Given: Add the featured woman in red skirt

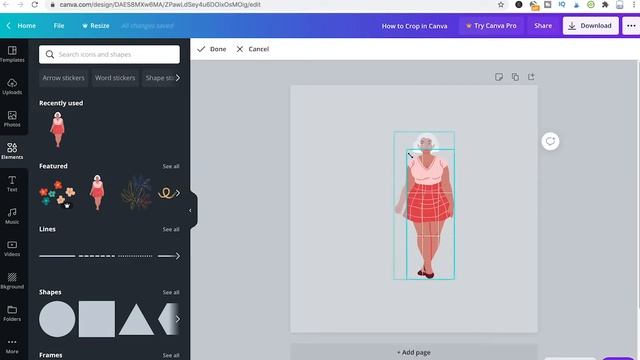Looking at the screenshot, I should [x=97, y=193].
